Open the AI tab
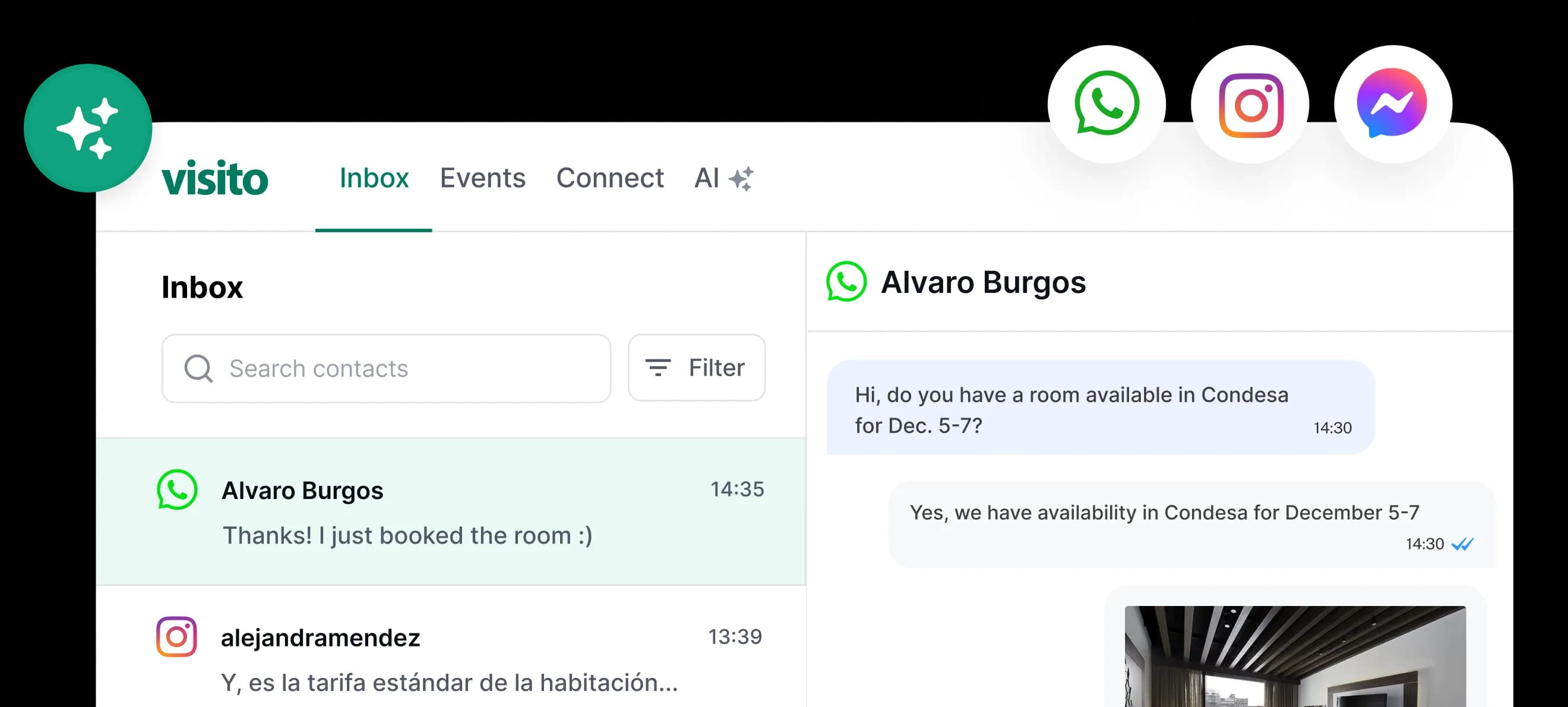 click(707, 178)
